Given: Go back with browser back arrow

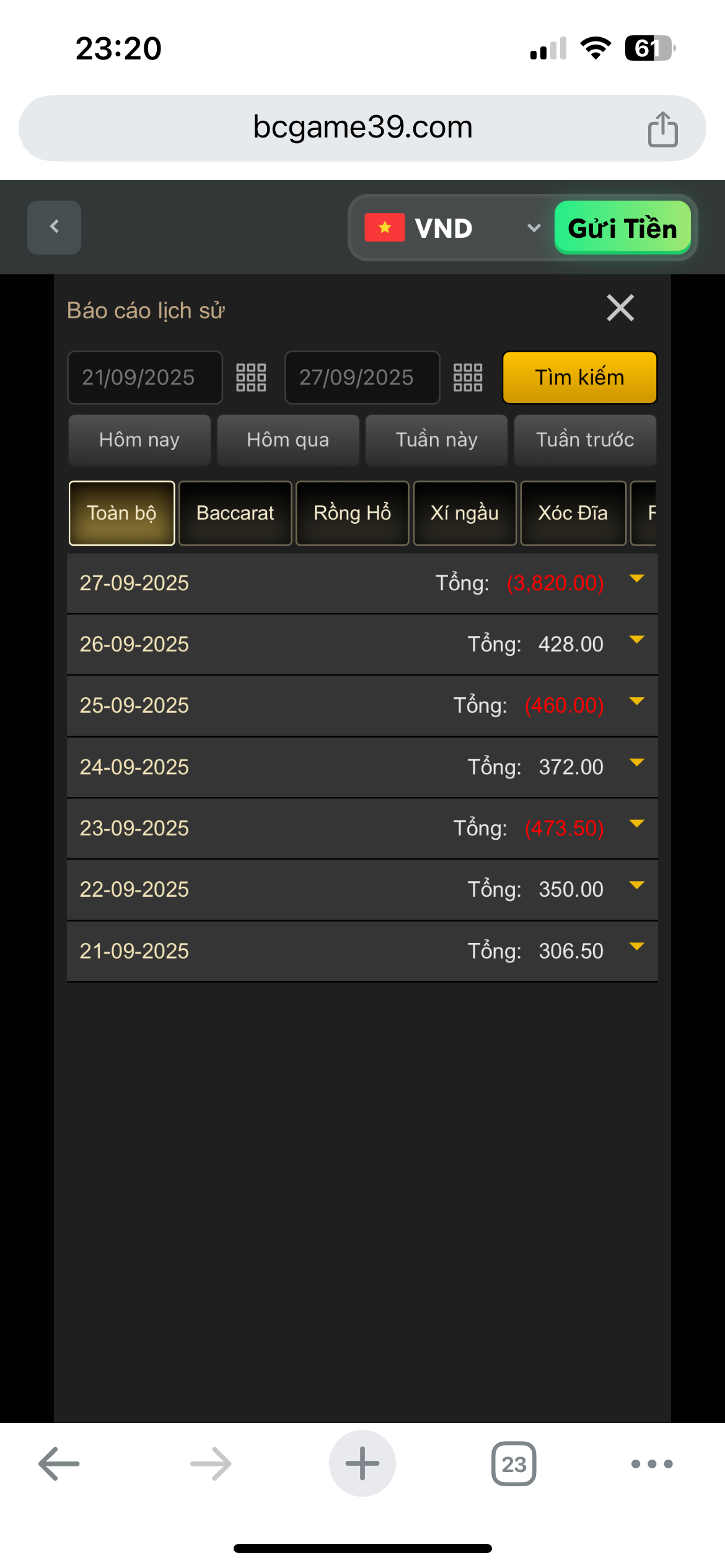Looking at the screenshot, I should pos(59,1463).
